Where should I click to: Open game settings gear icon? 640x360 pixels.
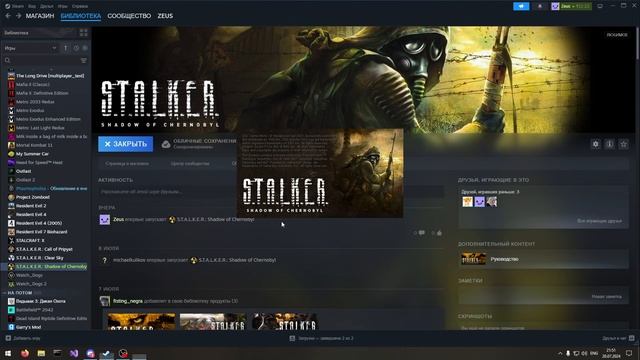(x=596, y=144)
